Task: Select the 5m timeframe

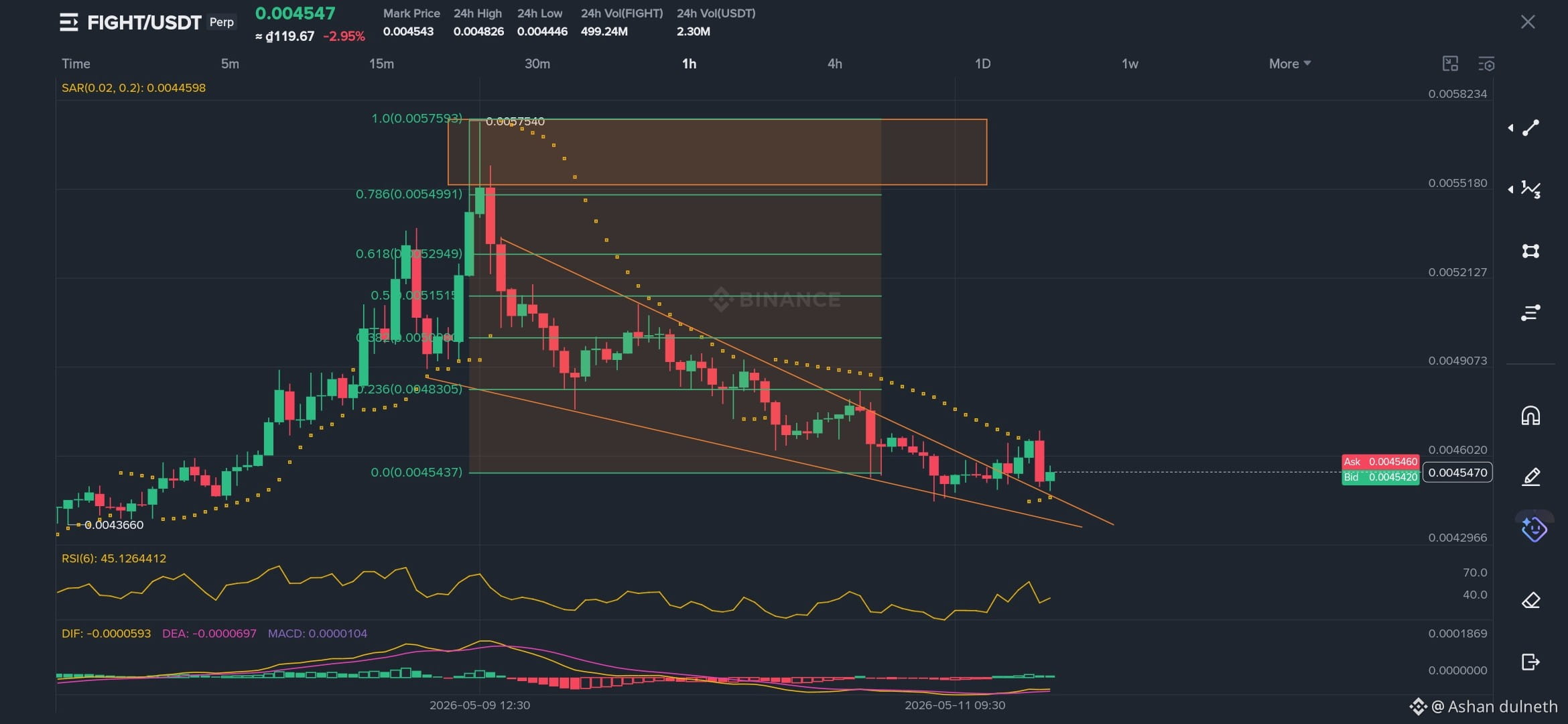Action: [x=230, y=64]
